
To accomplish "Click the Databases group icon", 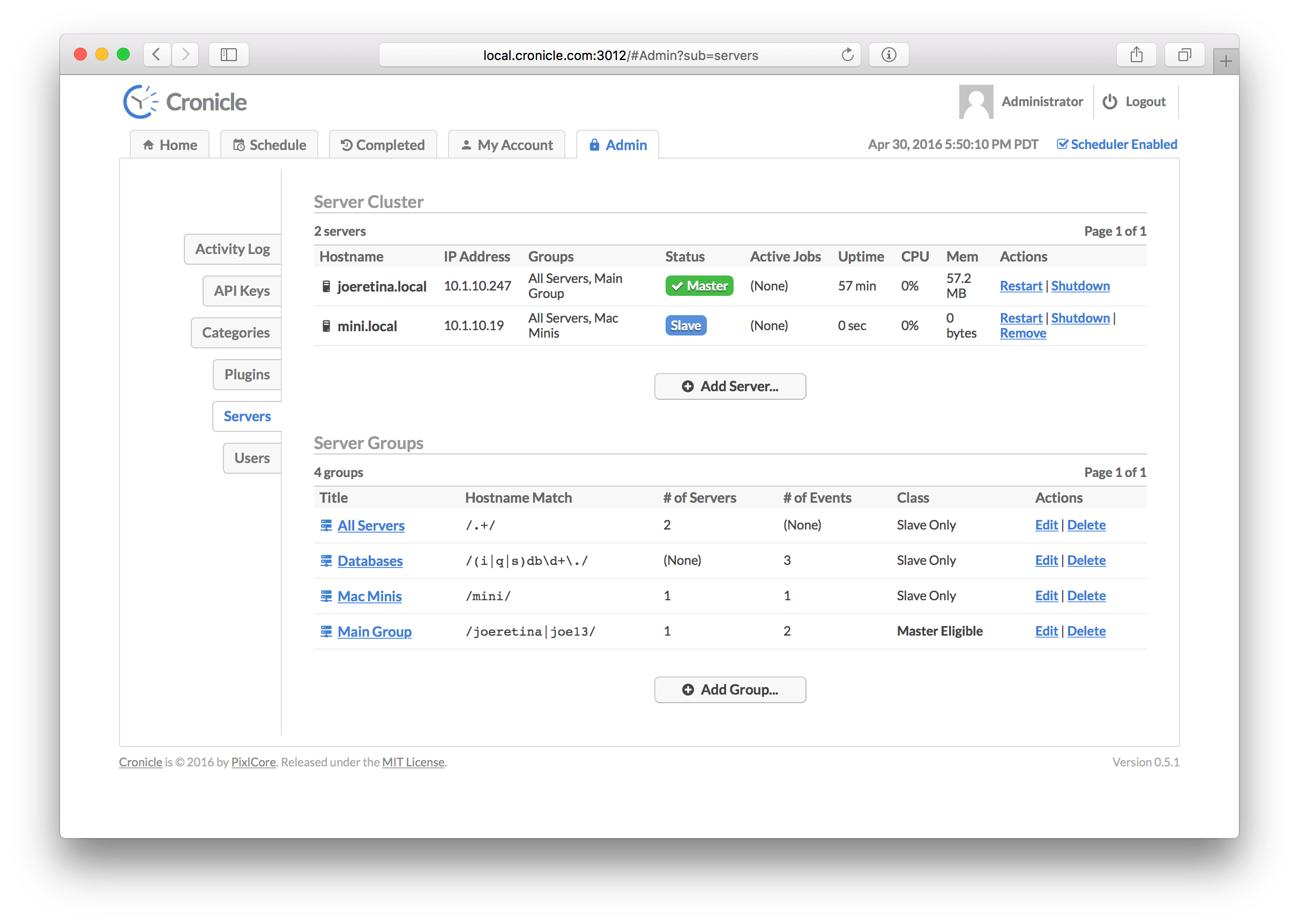I will click(x=326, y=561).
